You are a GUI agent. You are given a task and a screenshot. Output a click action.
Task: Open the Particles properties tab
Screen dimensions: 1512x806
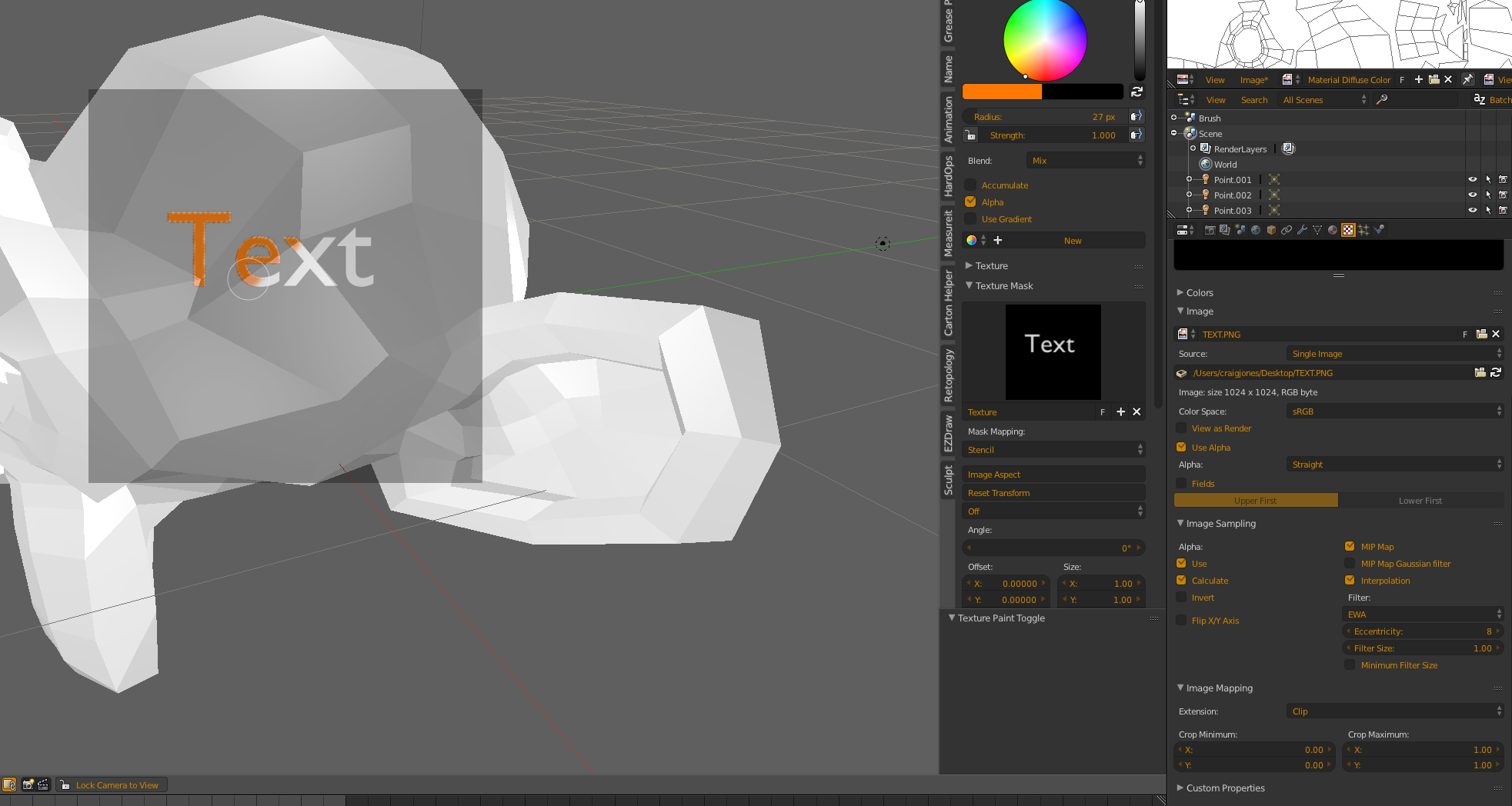coord(1363,230)
